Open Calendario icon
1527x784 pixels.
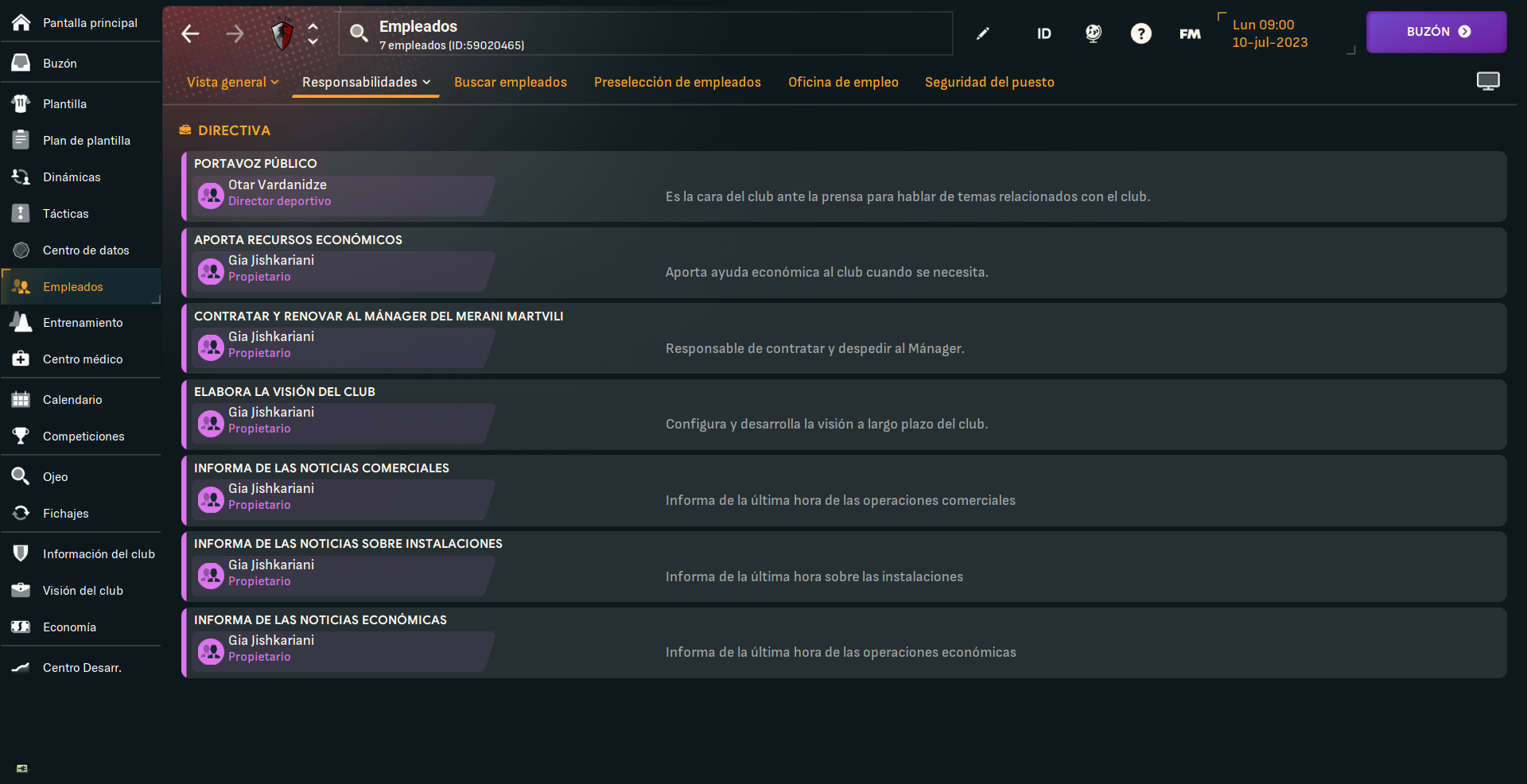(21, 399)
